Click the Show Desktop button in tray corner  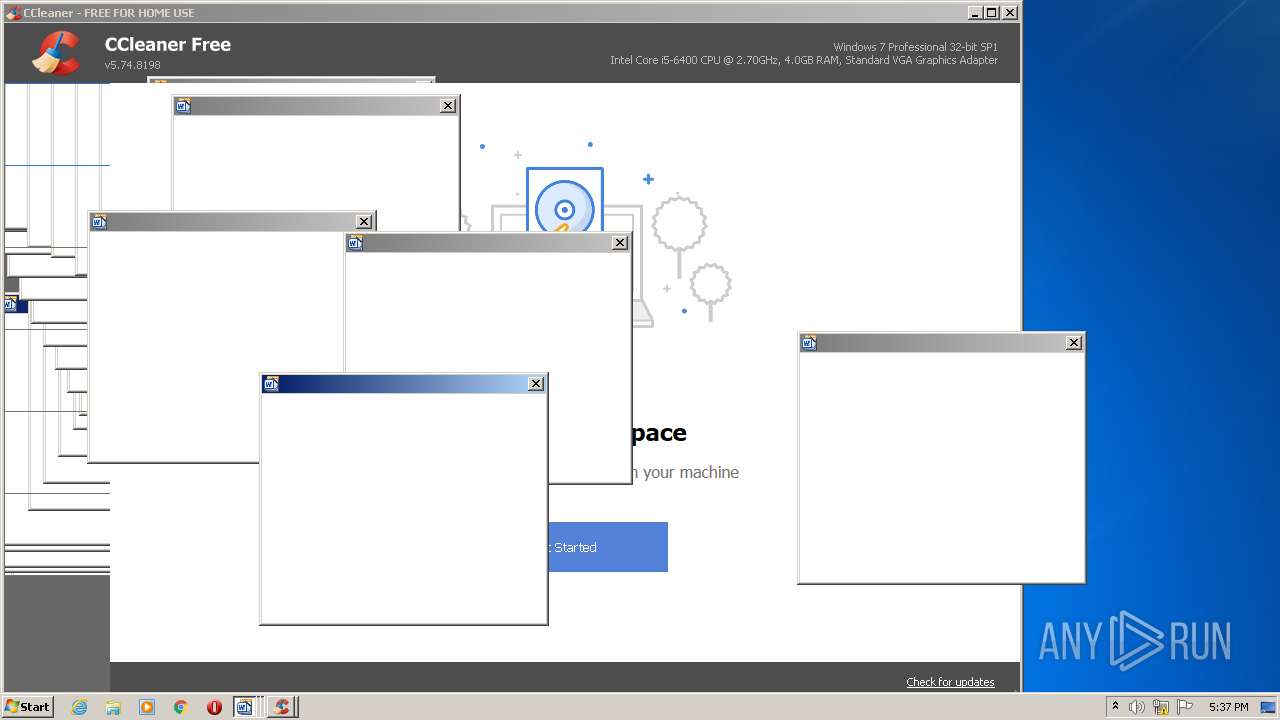[1268, 707]
